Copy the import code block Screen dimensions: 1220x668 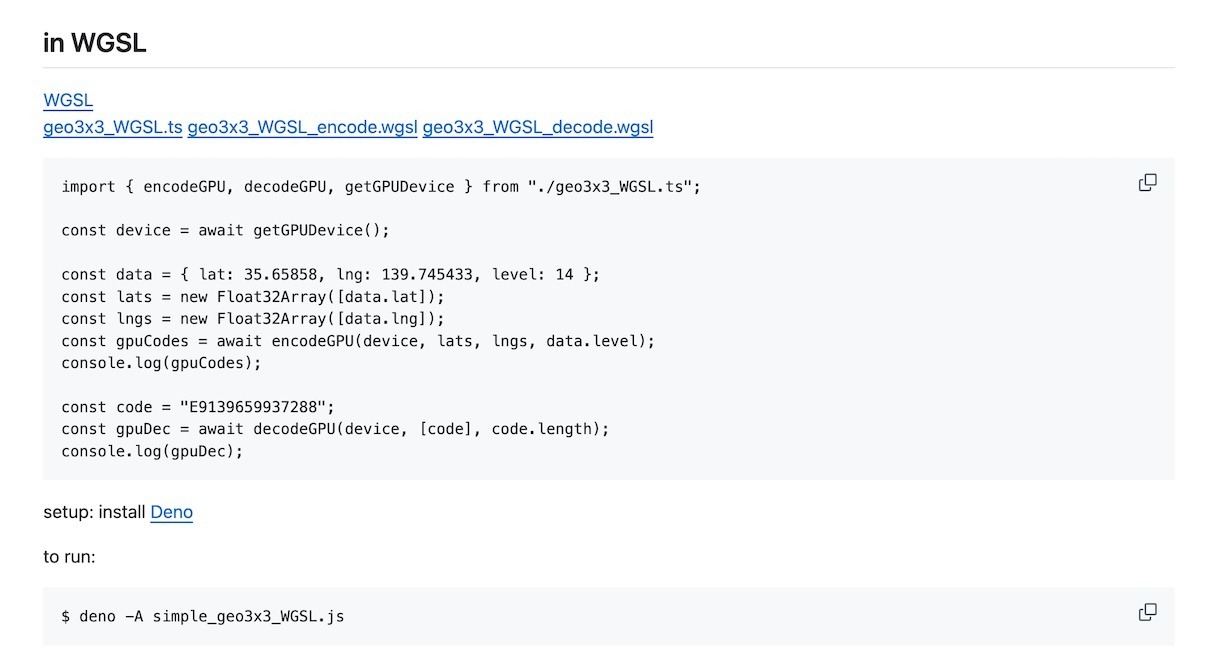pyautogui.click(x=1147, y=182)
